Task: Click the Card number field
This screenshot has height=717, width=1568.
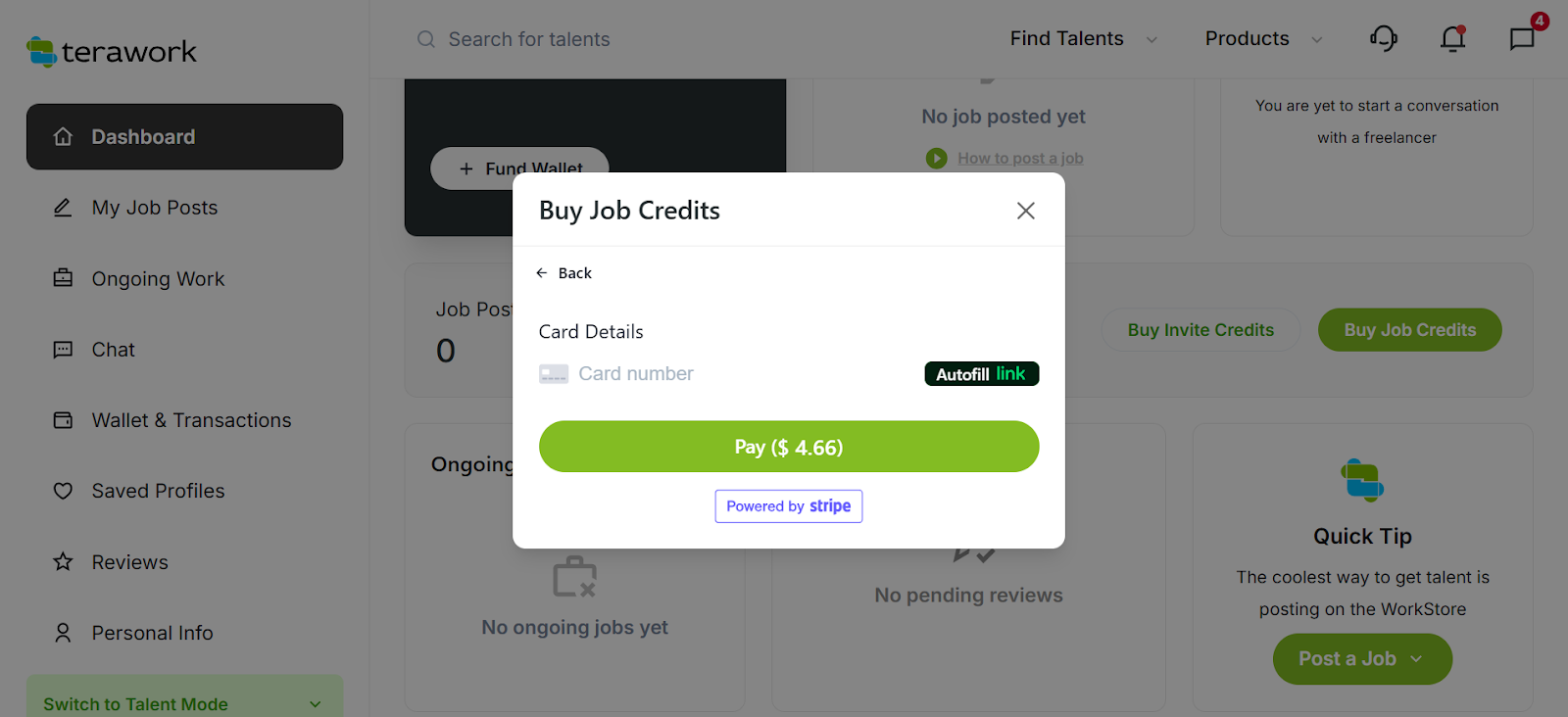Action: (725, 374)
